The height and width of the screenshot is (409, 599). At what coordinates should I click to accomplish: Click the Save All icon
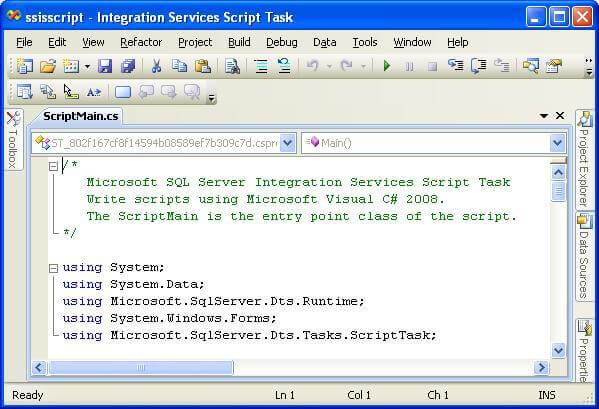tap(128, 66)
